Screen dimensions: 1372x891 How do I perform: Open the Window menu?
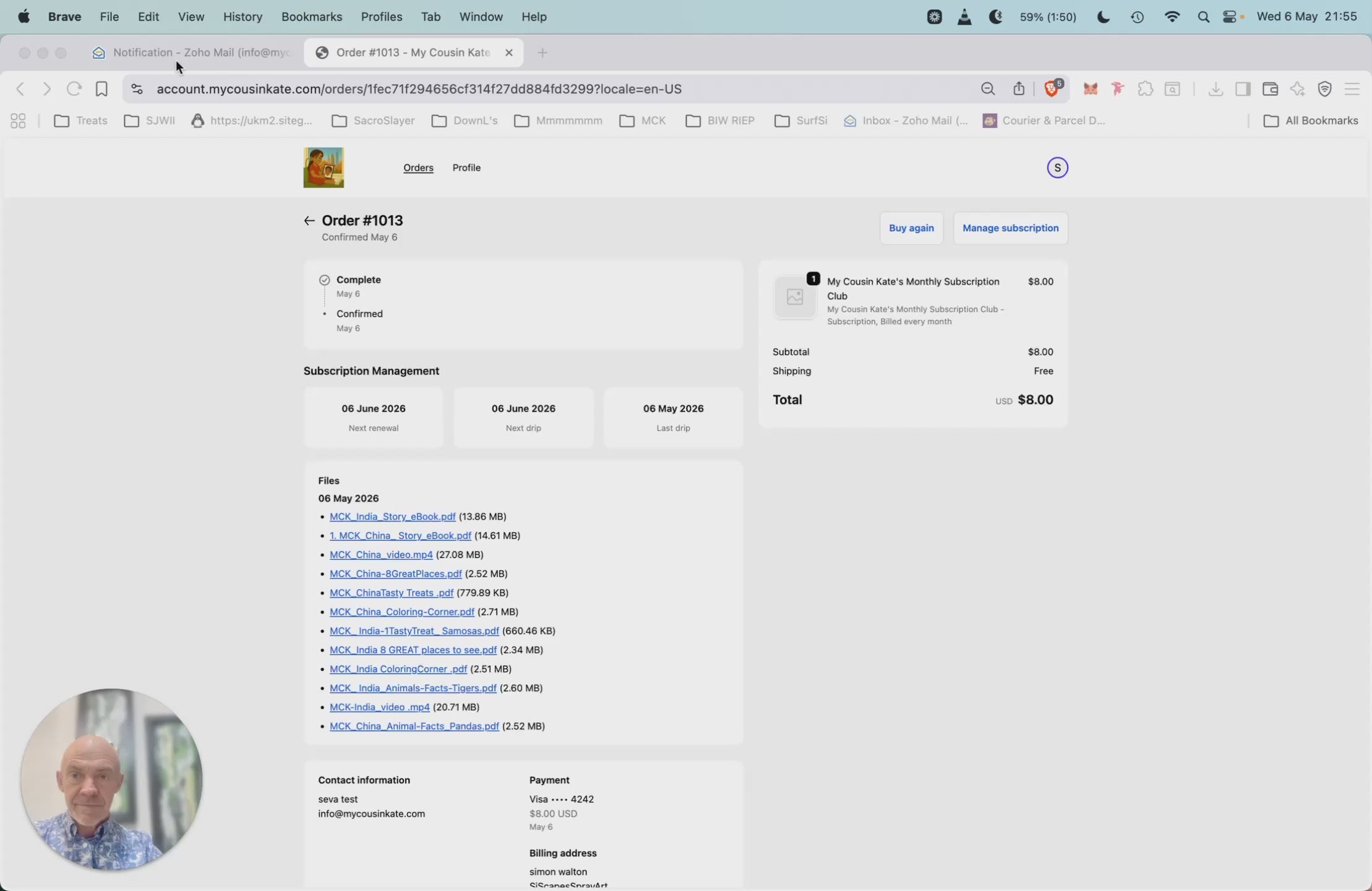click(481, 17)
